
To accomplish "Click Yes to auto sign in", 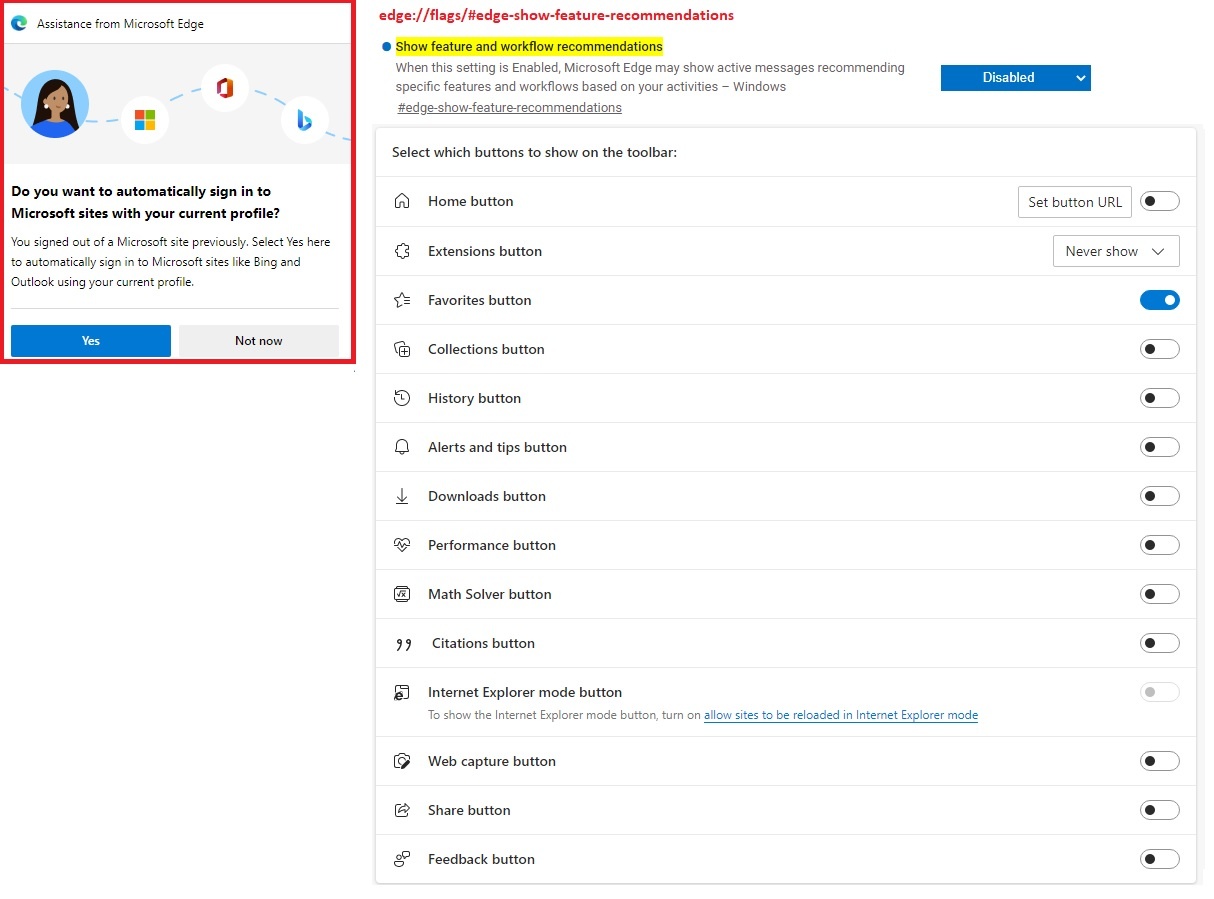I will pyautogui.click(x=91, y=341).
